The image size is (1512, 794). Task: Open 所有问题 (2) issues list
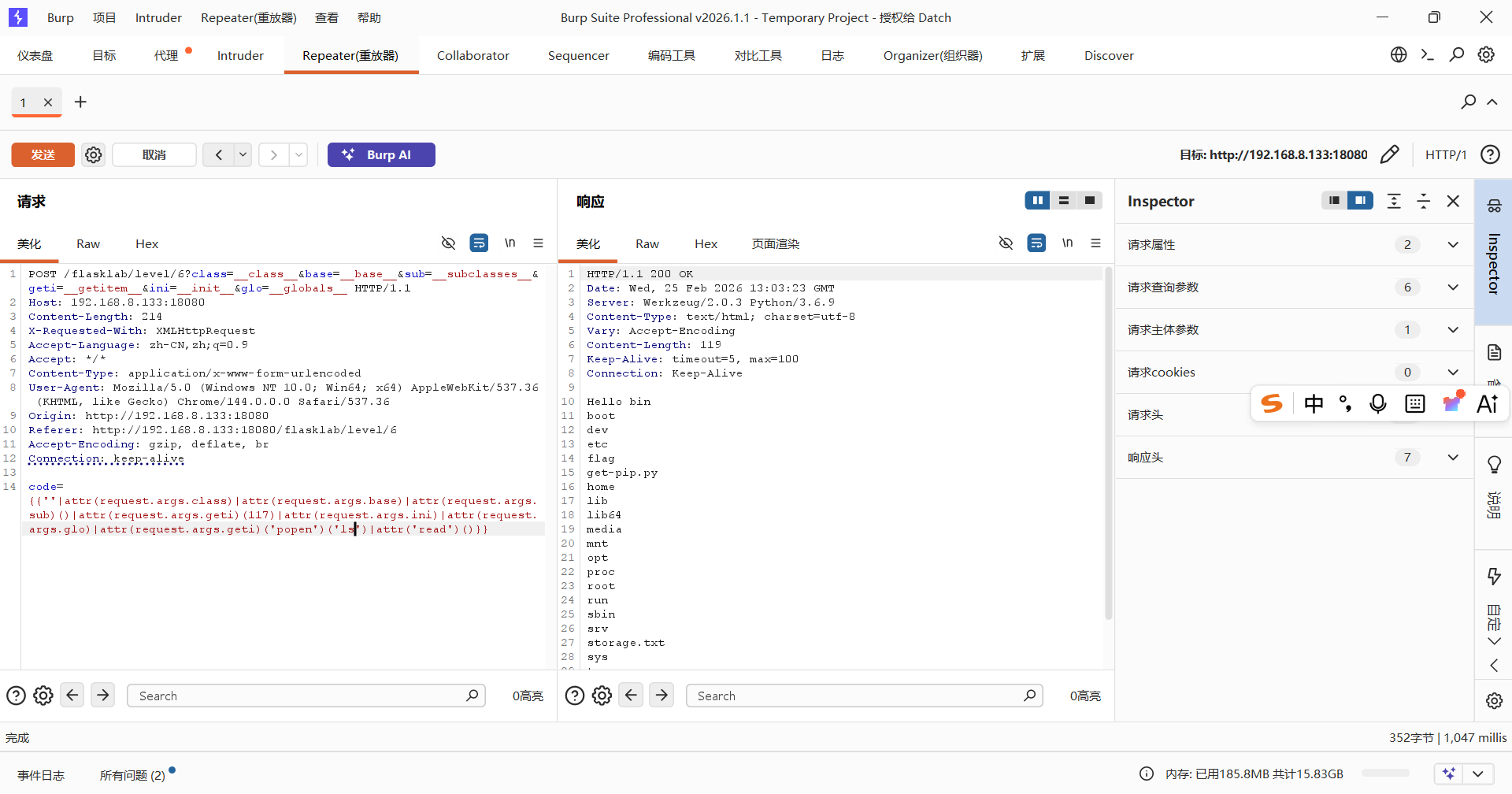pyautogui.click(x=132, y=775)
